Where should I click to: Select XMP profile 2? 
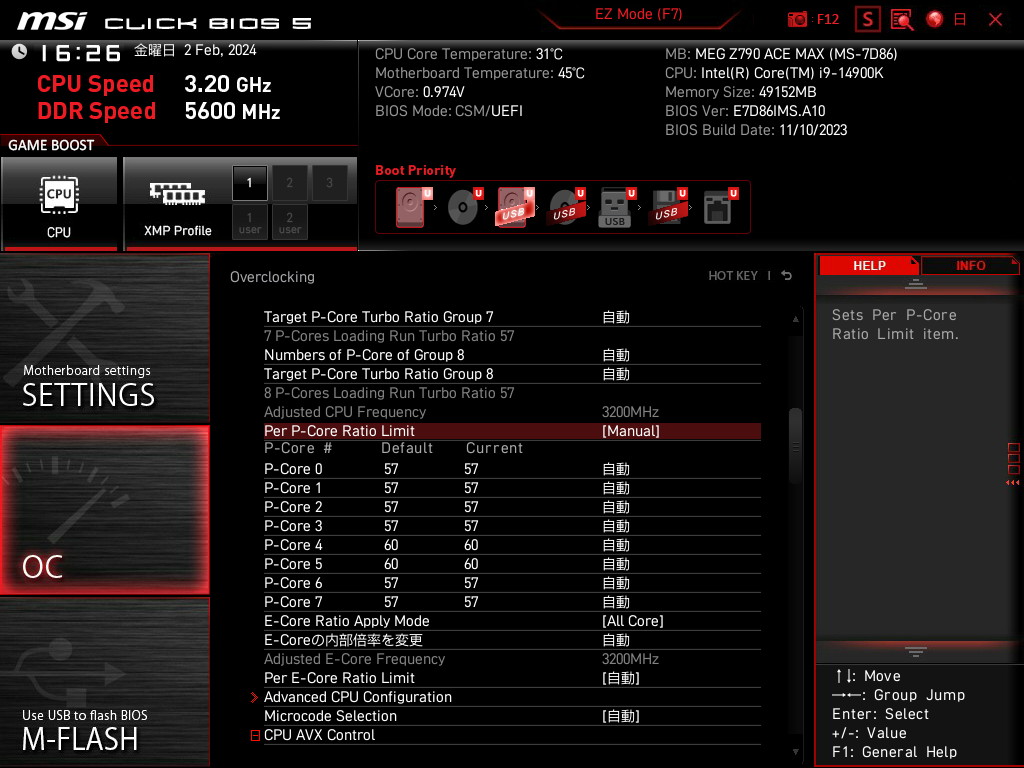click(x=289, y=183)
